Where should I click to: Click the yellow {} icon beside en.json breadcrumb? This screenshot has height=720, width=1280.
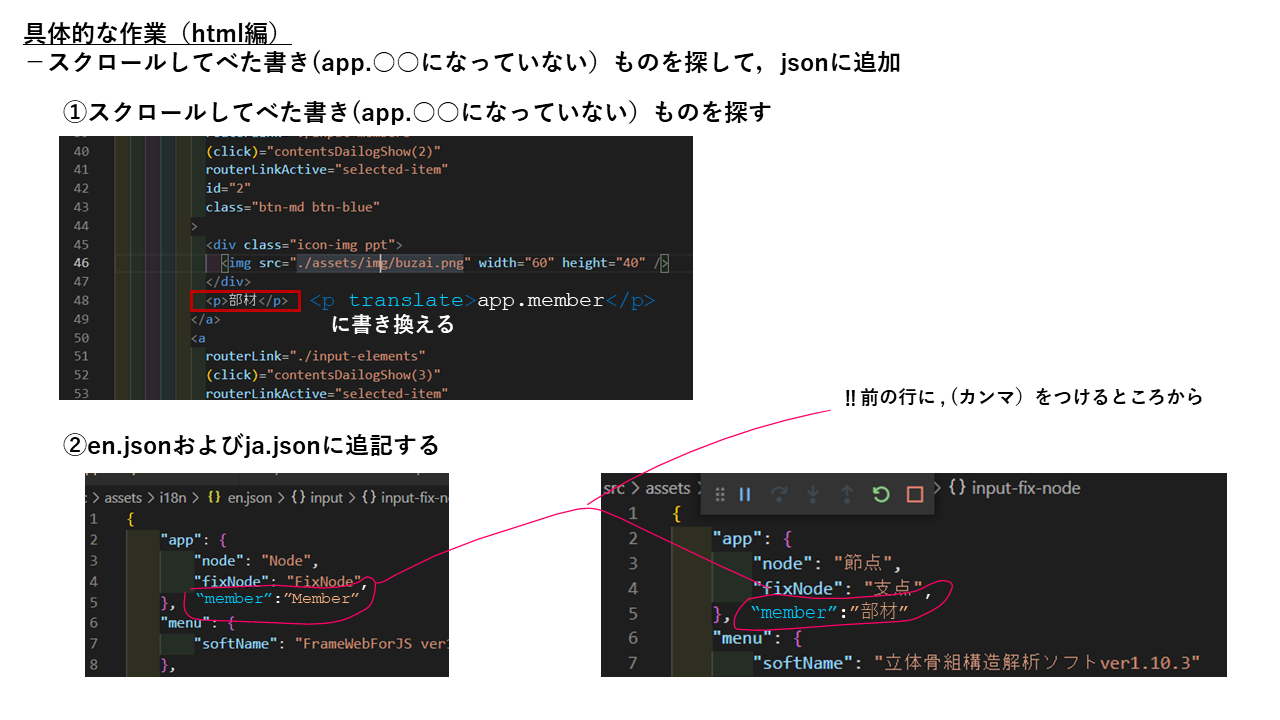pyautogui.click(x=213, y=496)
